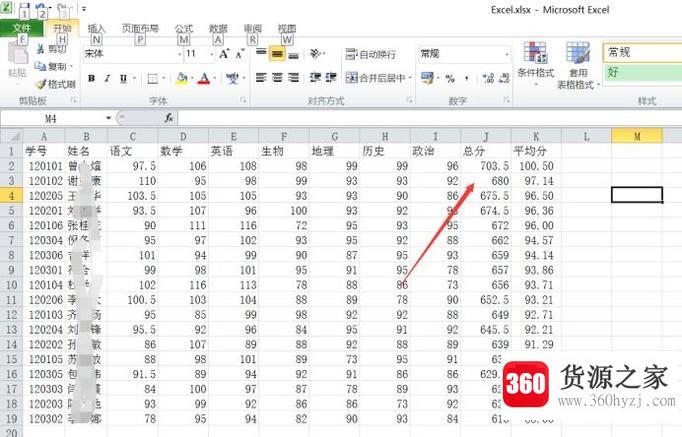Decrease font size with small A

[x=239, y=54]
